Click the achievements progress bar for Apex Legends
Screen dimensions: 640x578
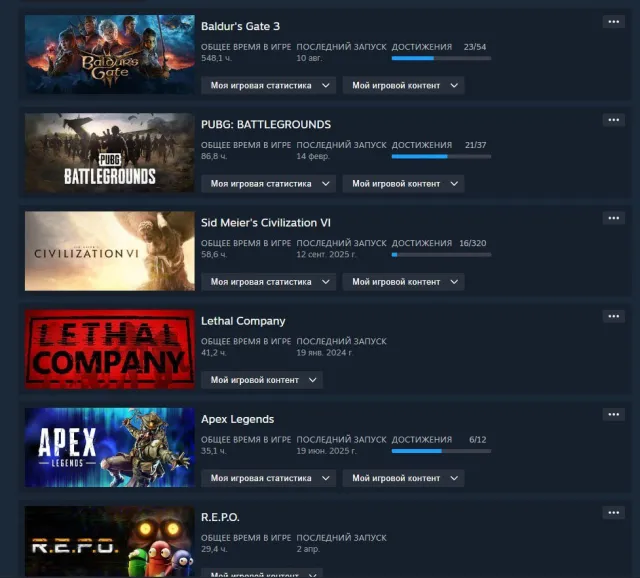click(x=441, y=451)
